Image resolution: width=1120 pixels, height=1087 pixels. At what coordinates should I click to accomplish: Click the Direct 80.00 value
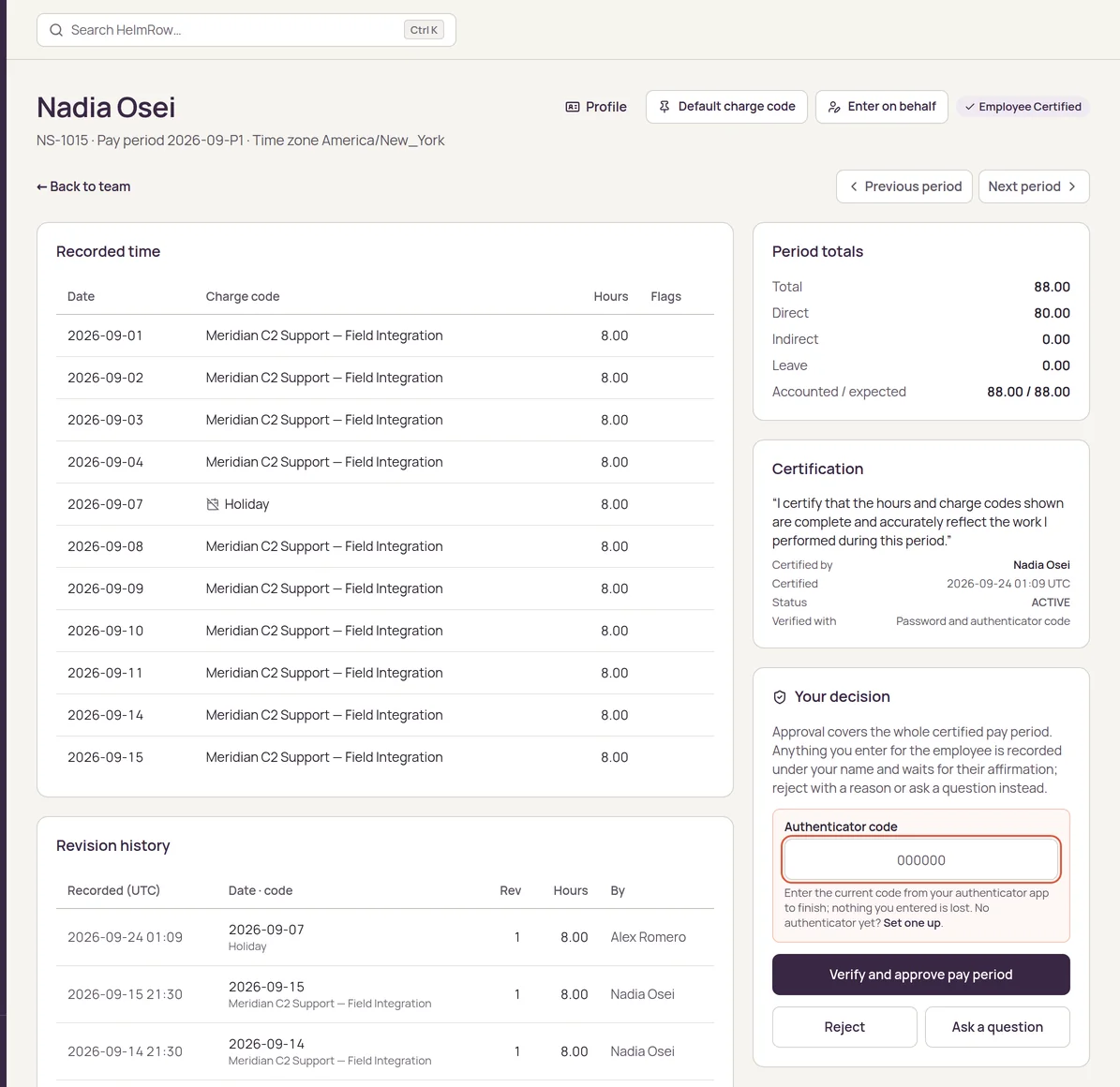[1052, 313]
